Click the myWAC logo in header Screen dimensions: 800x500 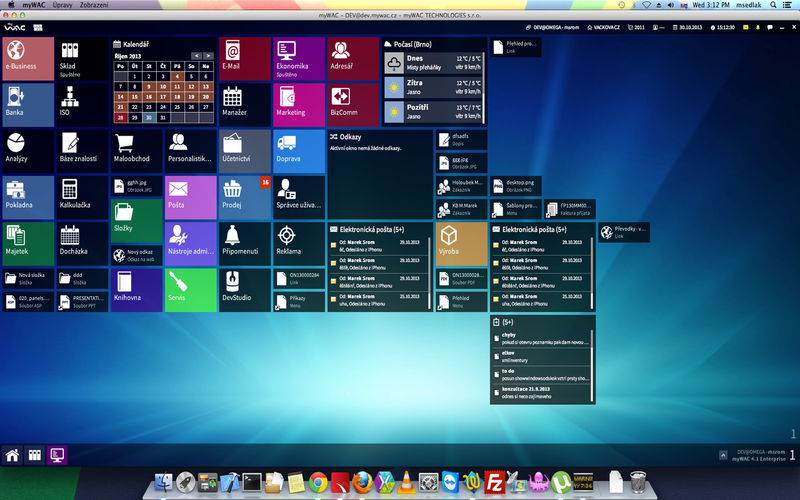click(x=15, y=27)
